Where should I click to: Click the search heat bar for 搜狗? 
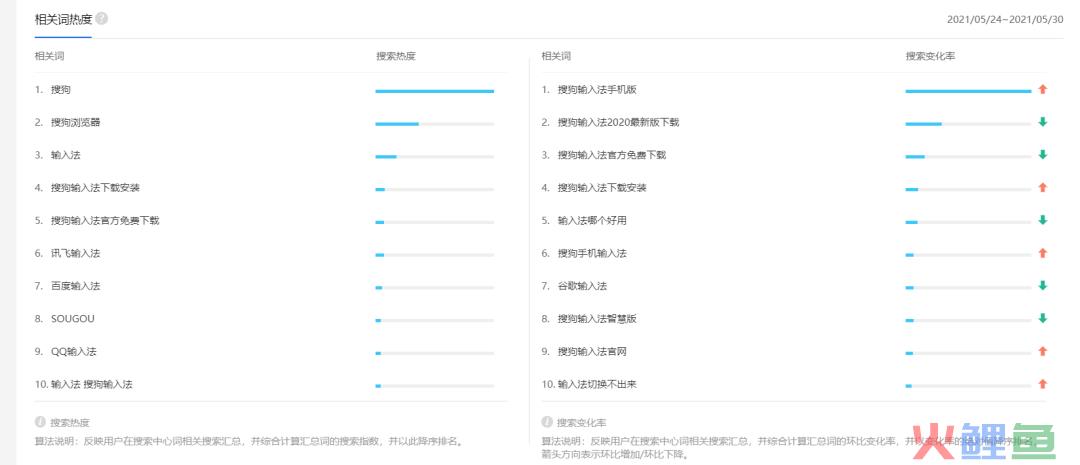(x=435, y=91)
